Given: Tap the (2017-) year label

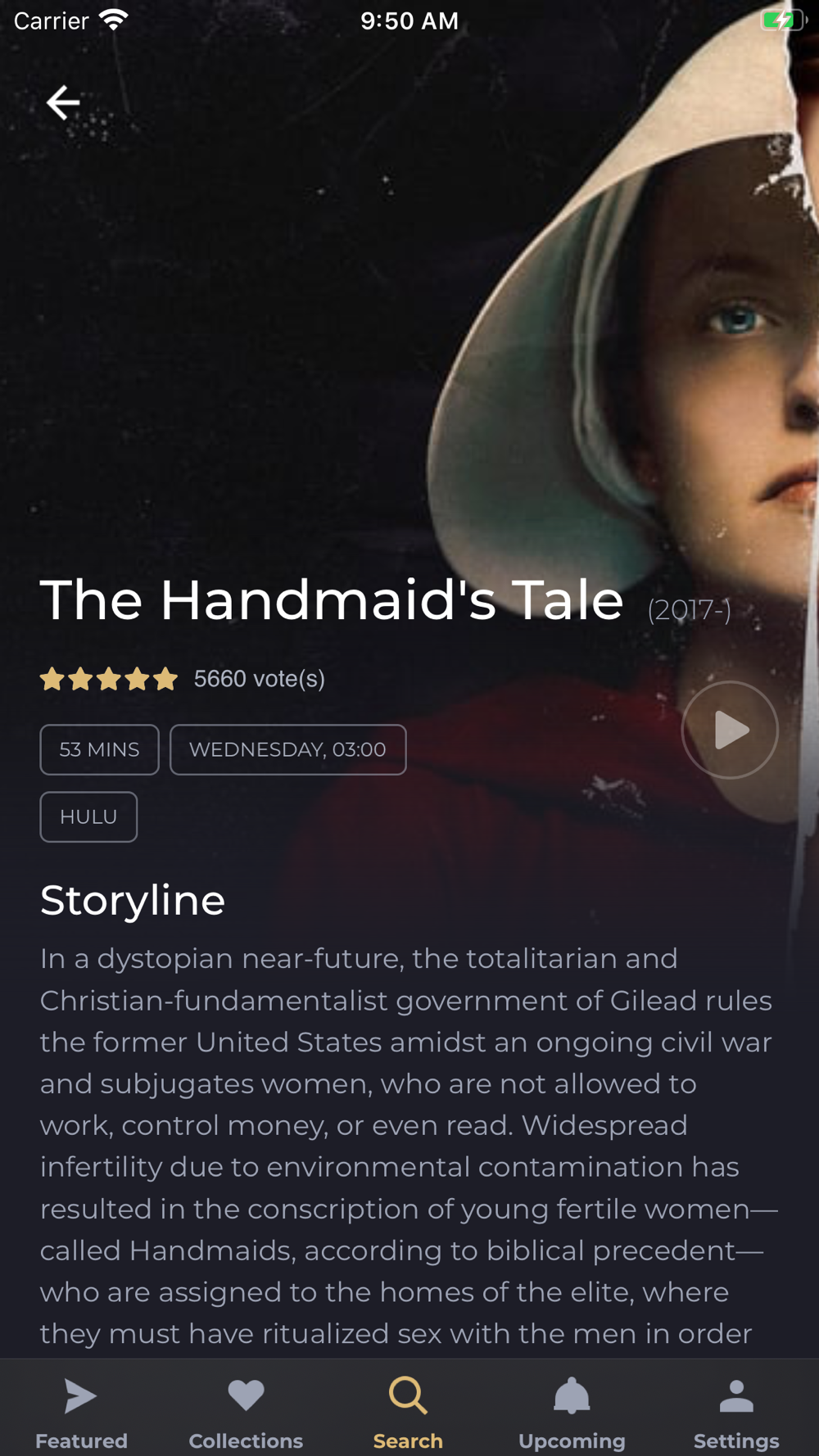Looking at the screenshot, I should point(690,610).
